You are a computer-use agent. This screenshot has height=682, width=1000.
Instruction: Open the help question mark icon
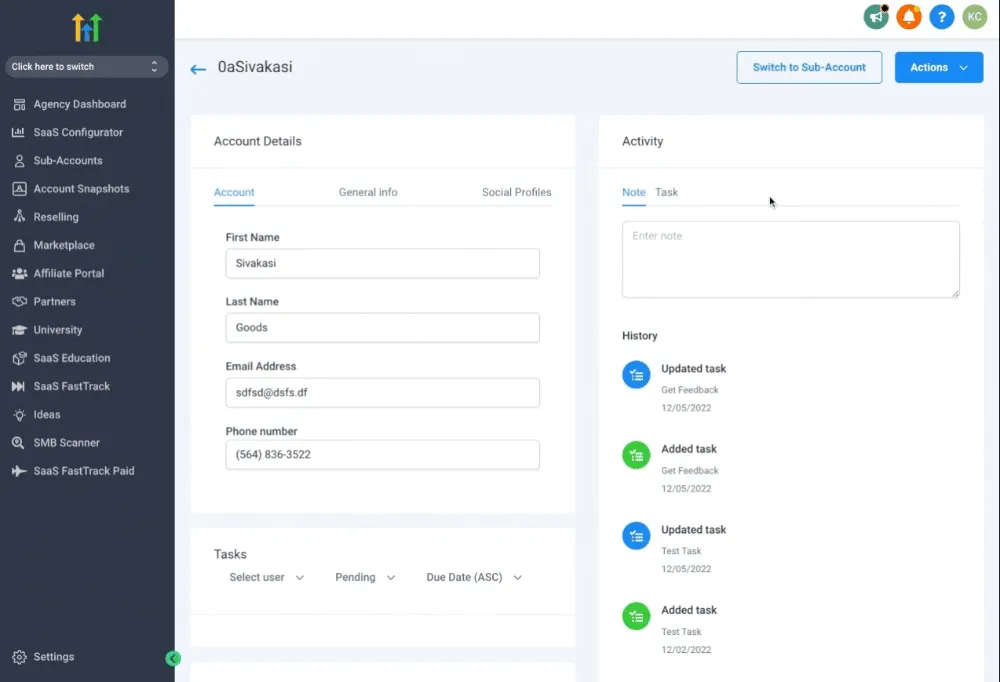click(941, 17)
